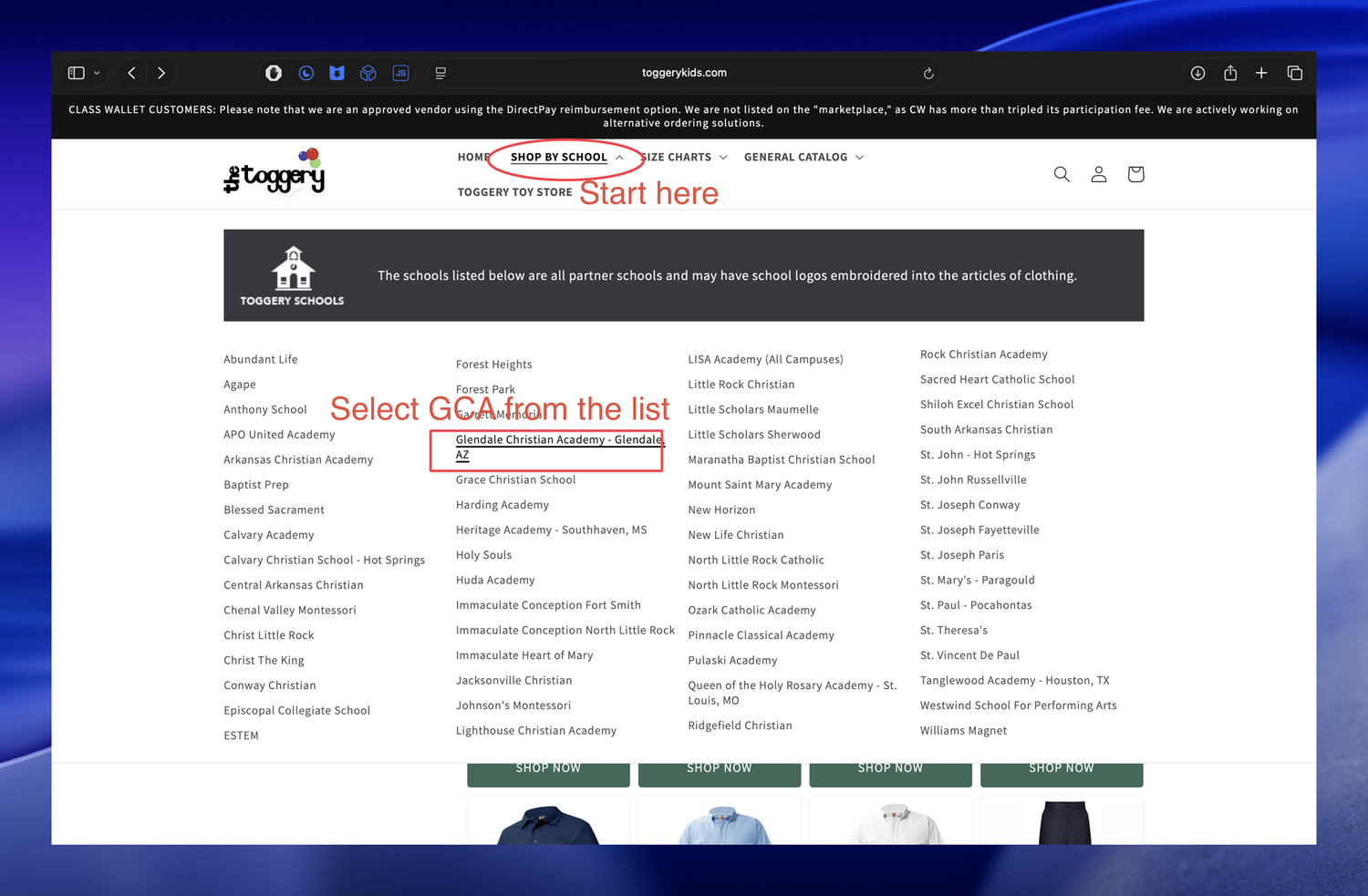Select Jacksonville Christian
This screenshot has width=1368, height=896.
514,680
